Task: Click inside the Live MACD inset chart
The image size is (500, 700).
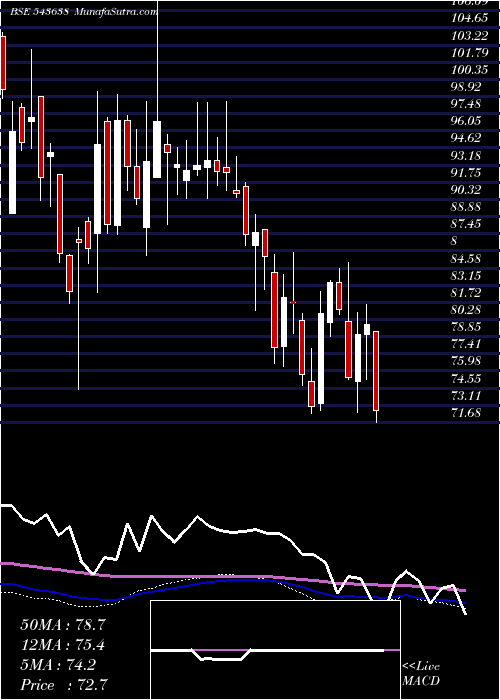Action: coord(275,650)
